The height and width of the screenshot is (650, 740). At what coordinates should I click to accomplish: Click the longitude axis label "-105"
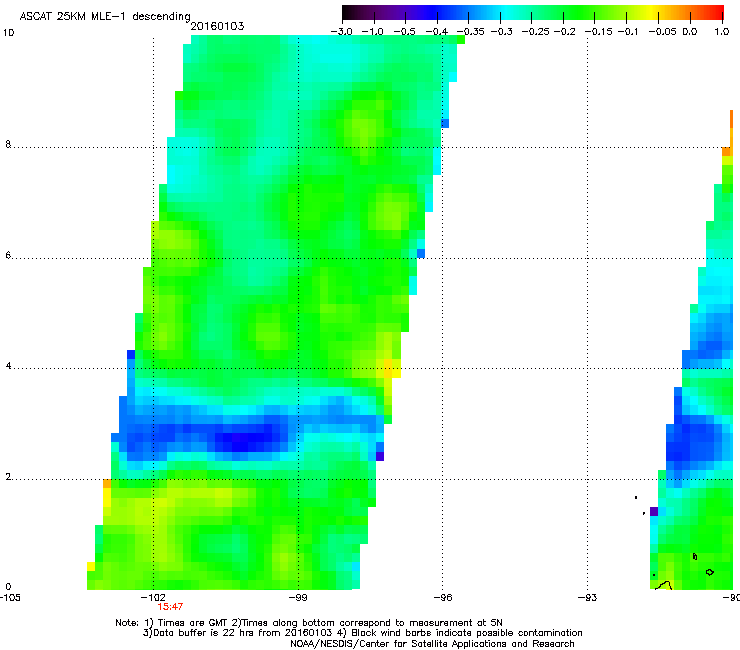(x=10, y=598)
